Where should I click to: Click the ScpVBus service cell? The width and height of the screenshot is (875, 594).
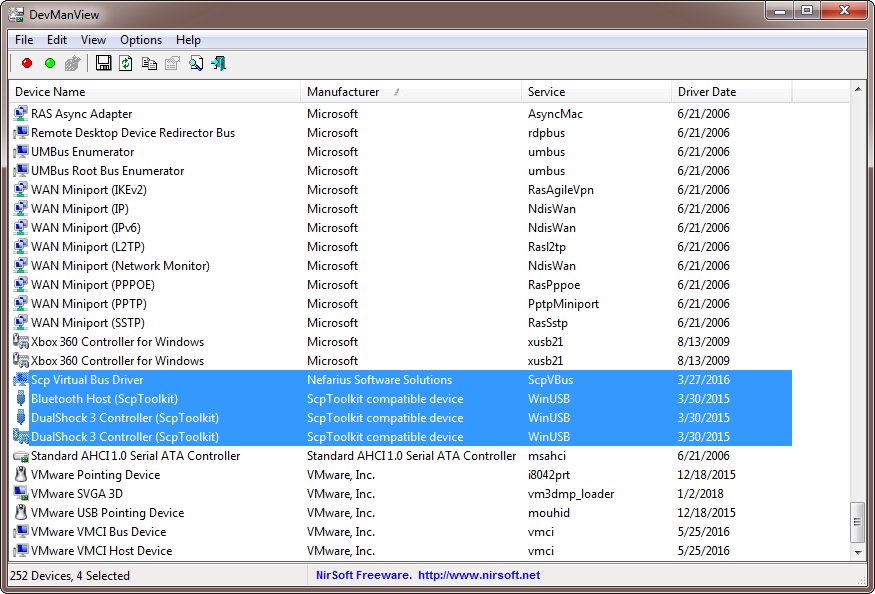[551, 380]
